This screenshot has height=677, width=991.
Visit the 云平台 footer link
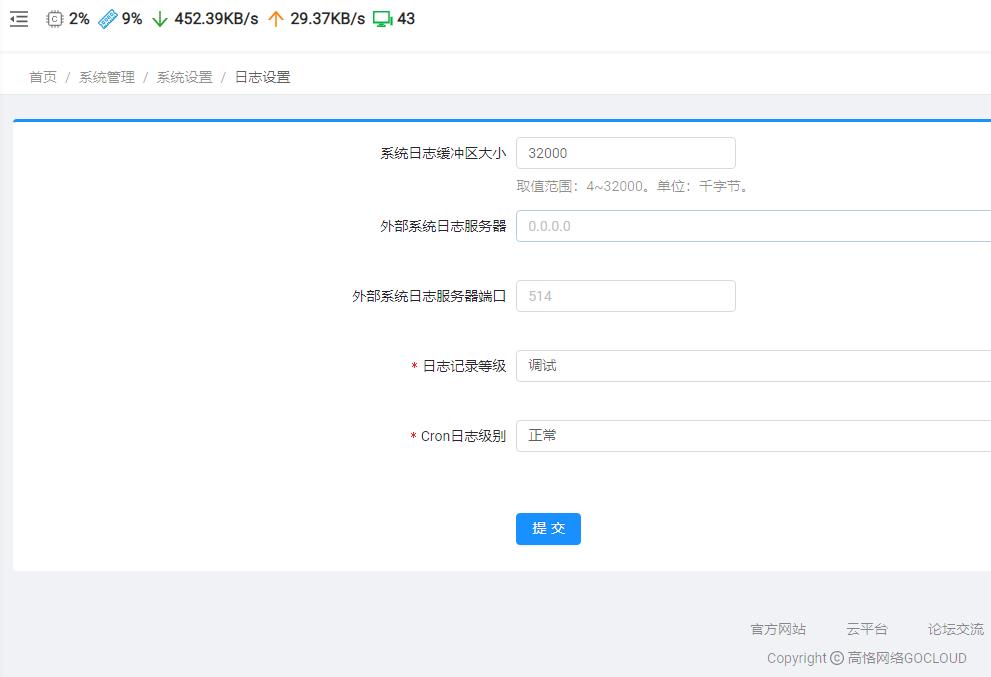pyautogui.click(x=867, y=629)
